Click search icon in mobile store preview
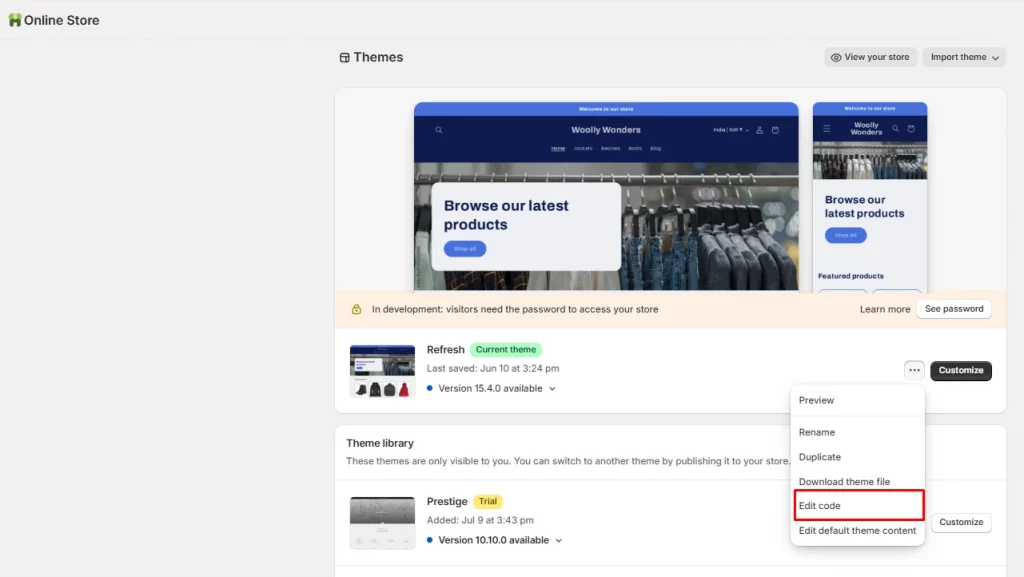 point(895,129)
